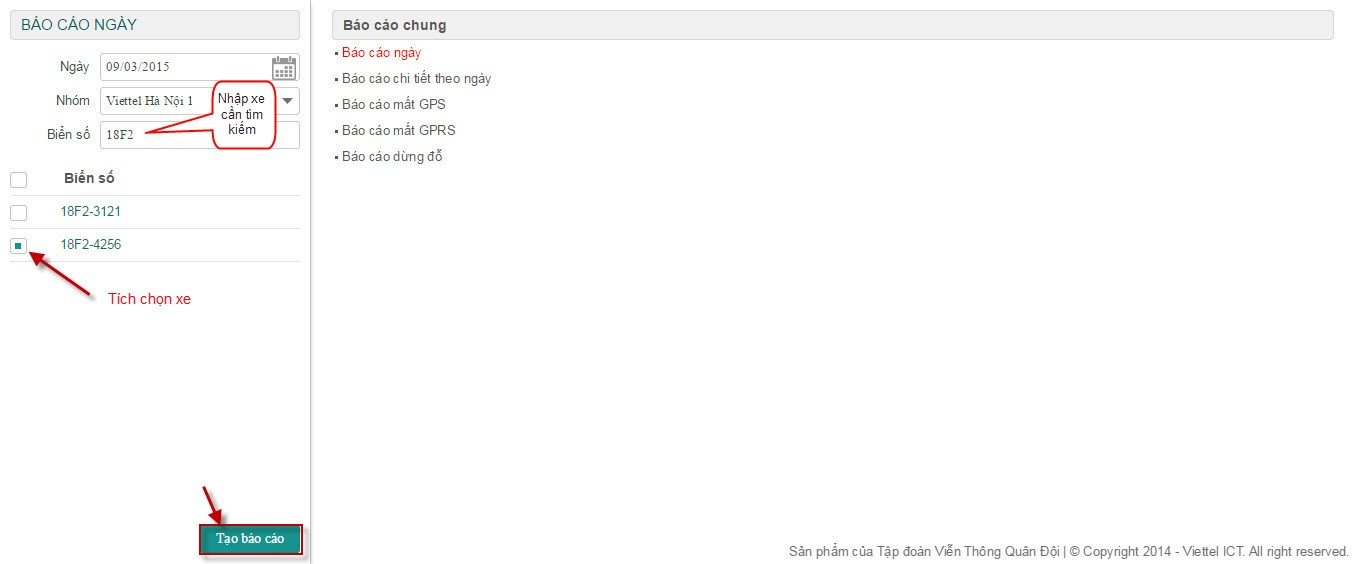
Task: Click the Viettel ICT copyright footer text
Action: tap(1069, 551)
